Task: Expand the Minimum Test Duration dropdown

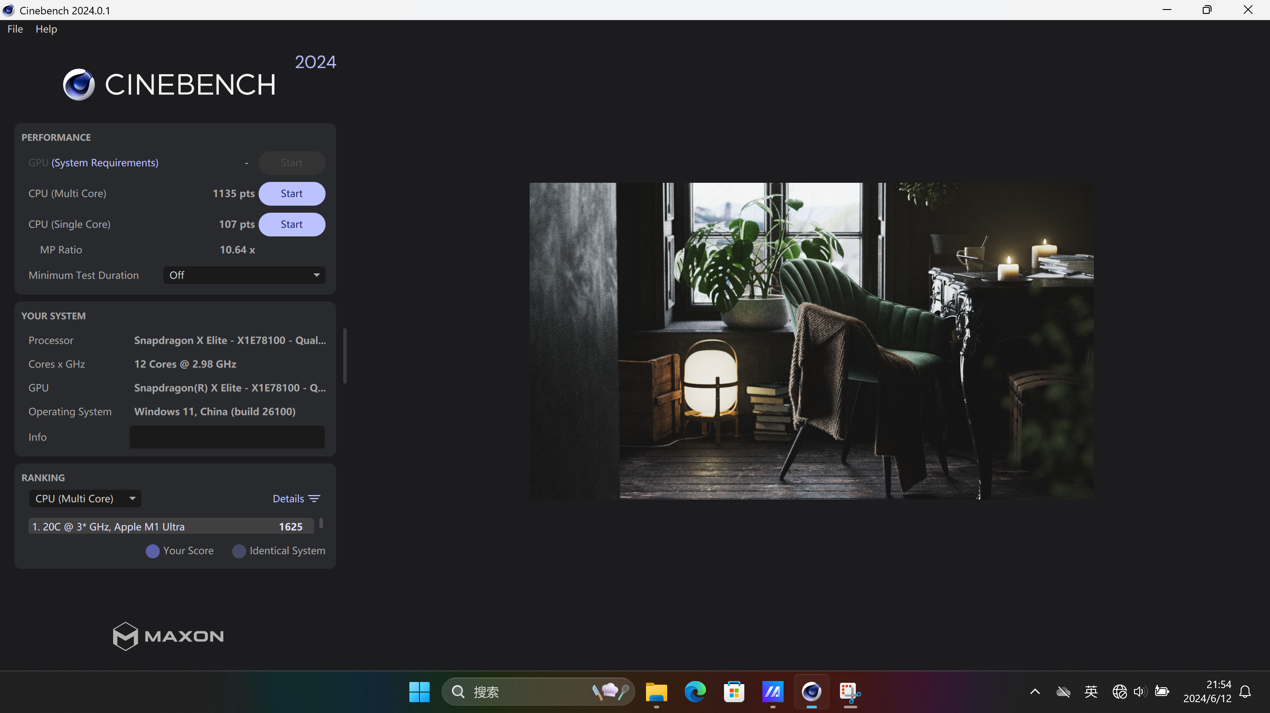Action: [244, 275]
